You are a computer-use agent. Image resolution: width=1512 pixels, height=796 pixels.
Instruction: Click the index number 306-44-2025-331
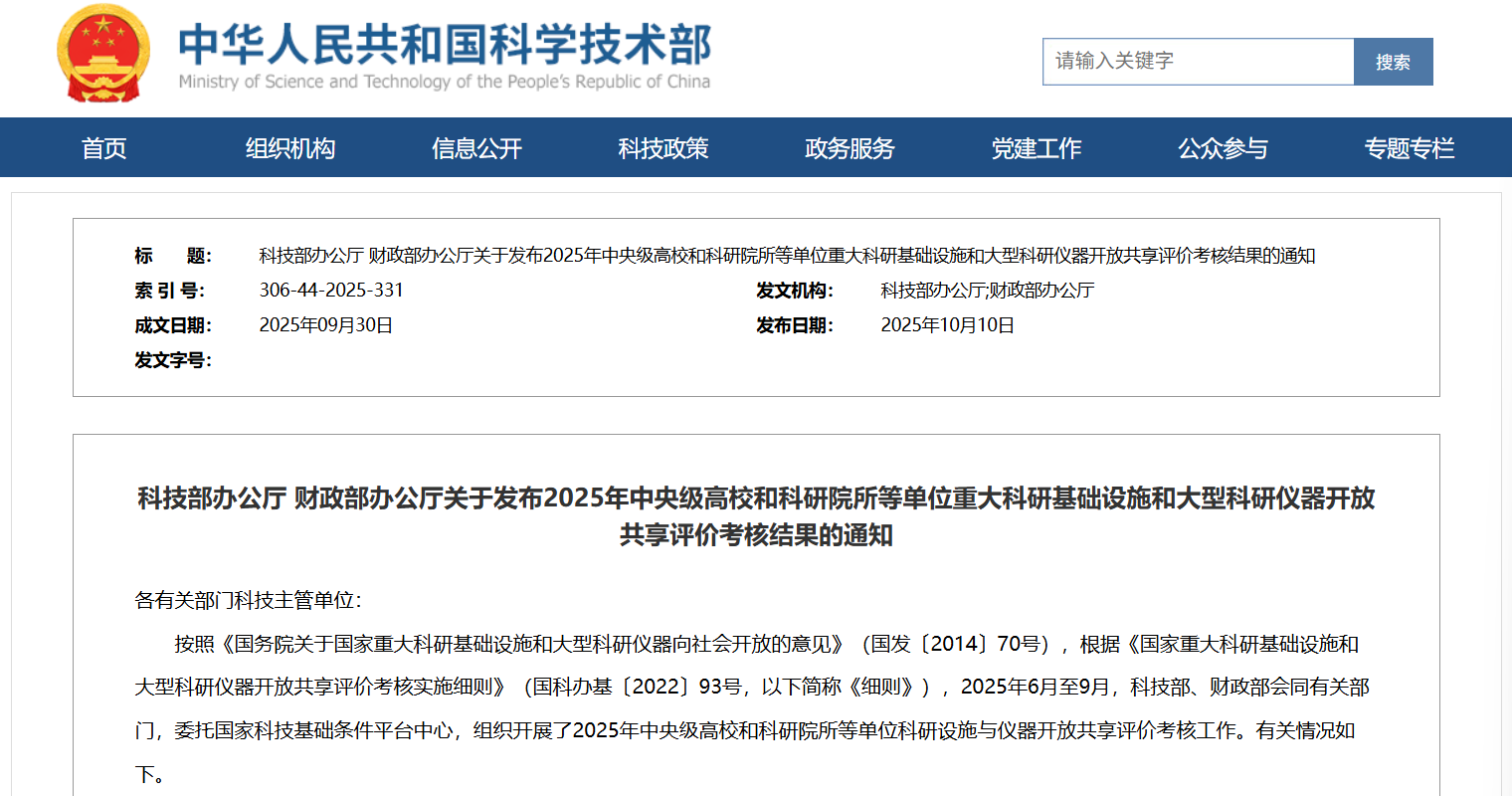pyautogui.click(x=331, y=291)
